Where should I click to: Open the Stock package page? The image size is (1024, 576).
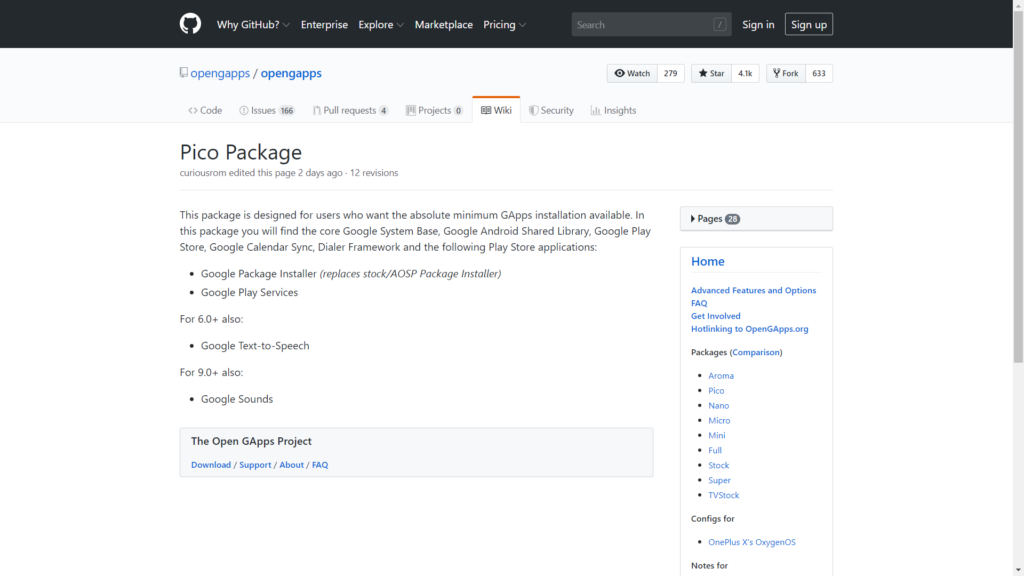[x=718, y=466]
